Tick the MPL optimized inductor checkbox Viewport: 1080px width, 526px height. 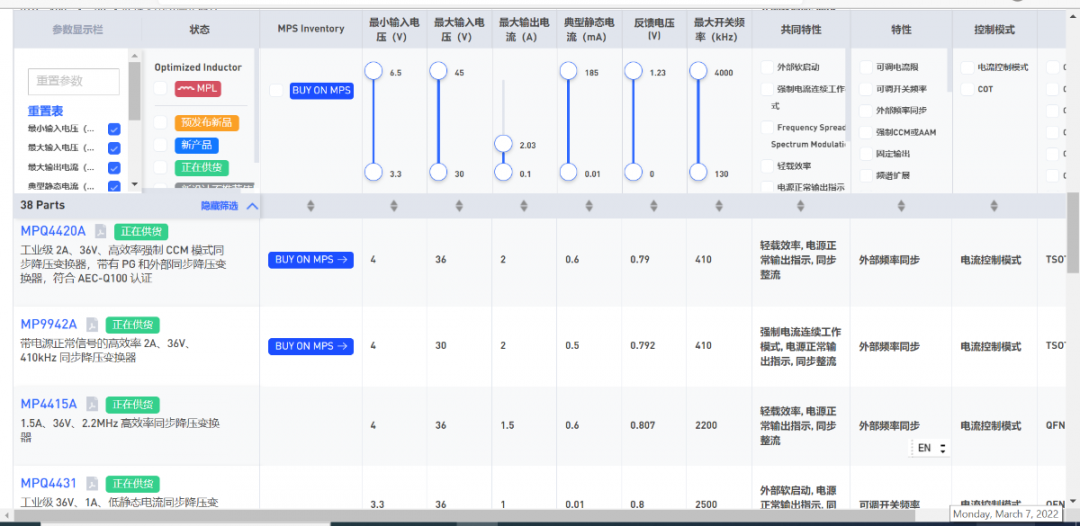point(160,88)
